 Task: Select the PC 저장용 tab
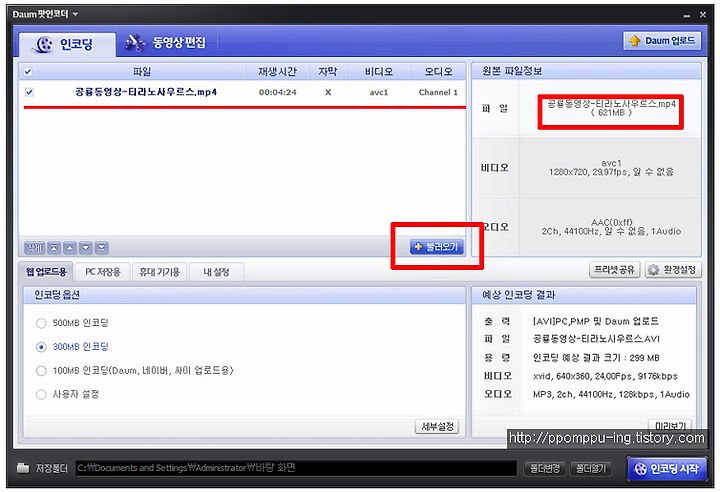(x=102, y=272)
